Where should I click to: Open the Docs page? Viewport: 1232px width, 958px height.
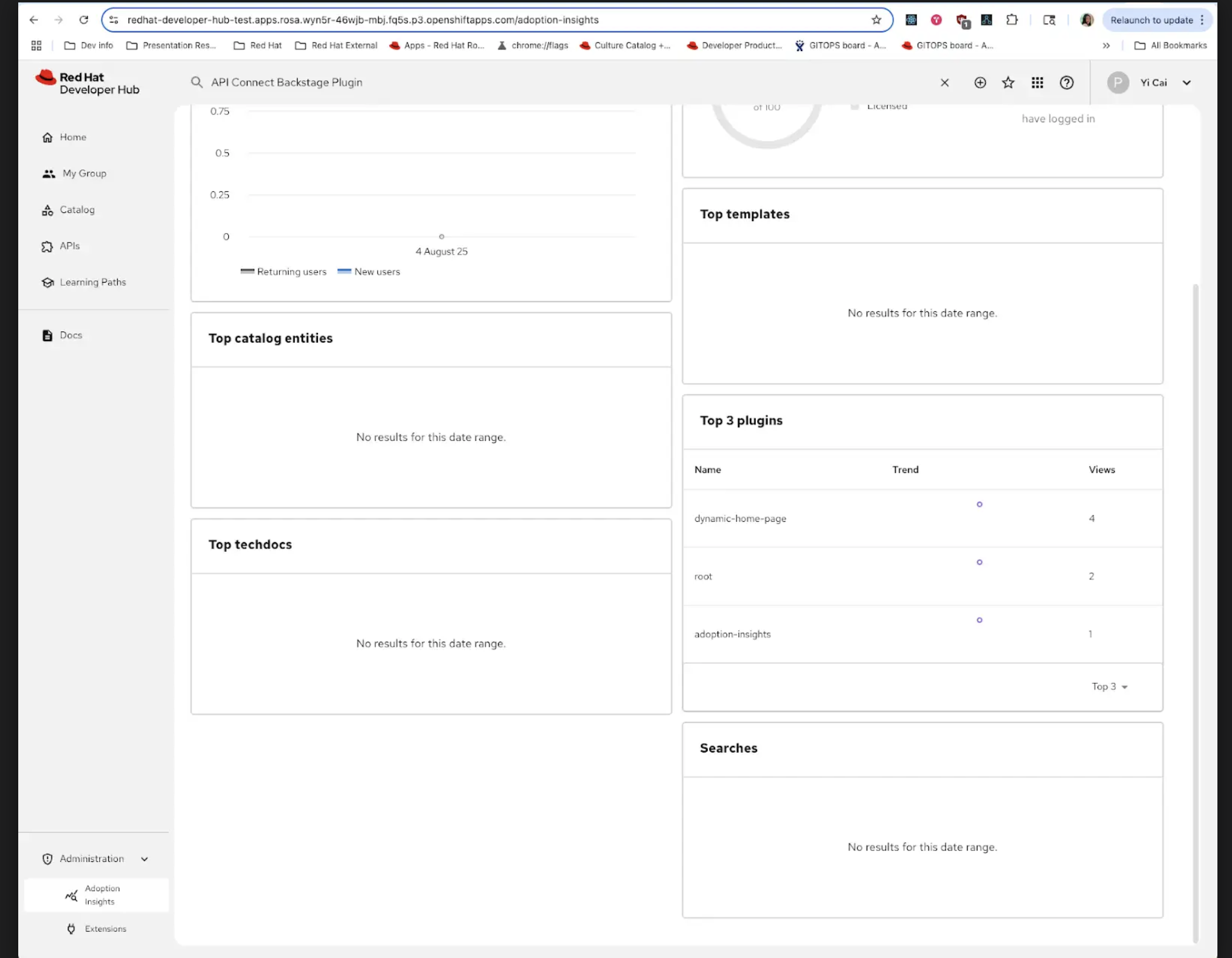(71, 335)
